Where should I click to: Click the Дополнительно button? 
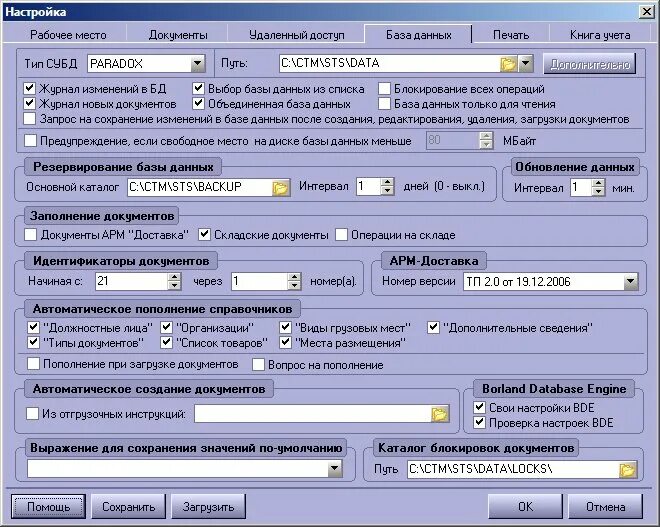590,64
